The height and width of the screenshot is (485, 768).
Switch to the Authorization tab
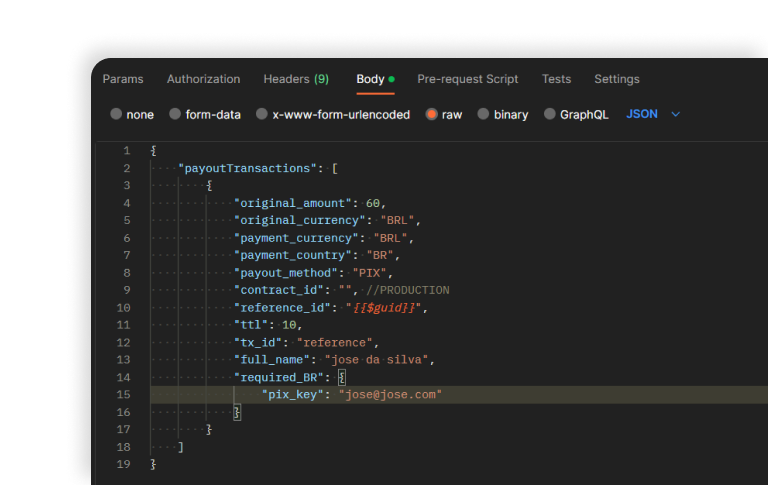coord(203,79)
